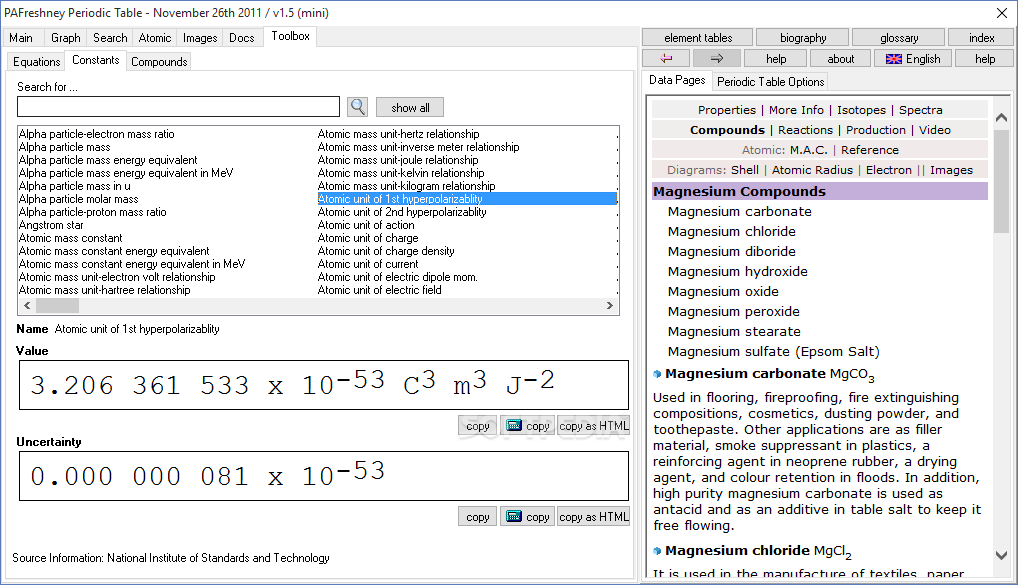The width and height of the screenshot is (1018, 585).
Task: Open the Spectra link
Action: (920, 110)
